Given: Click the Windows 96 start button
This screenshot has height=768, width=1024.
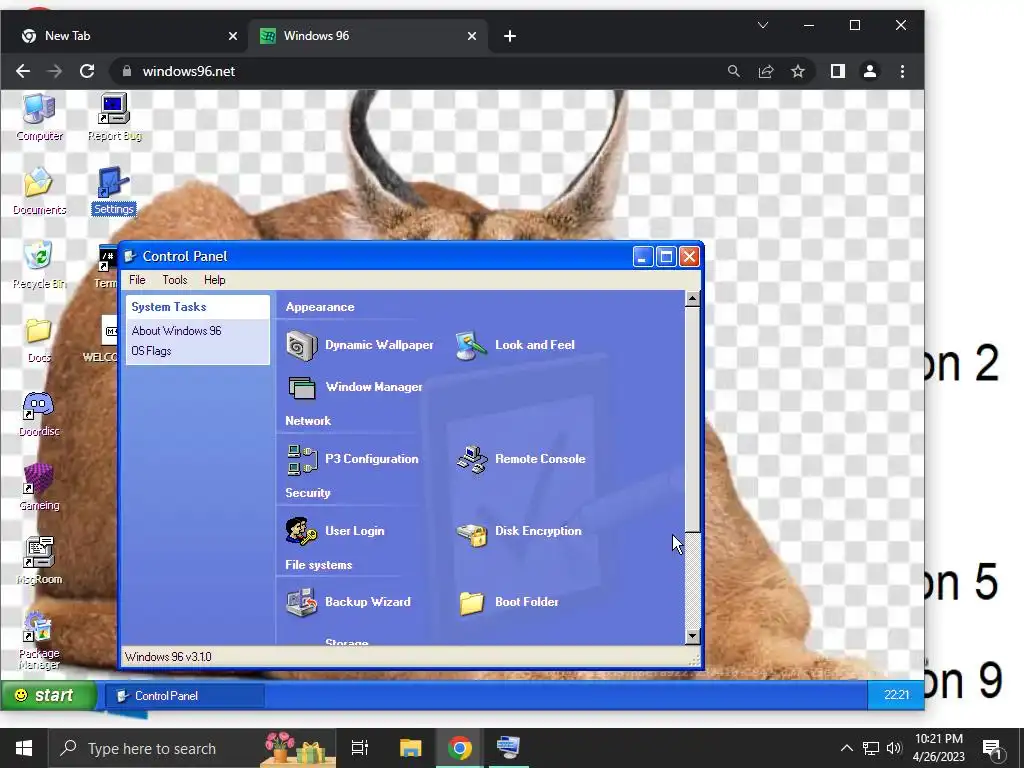Looking at the screenshot, I should coord(49,695).
